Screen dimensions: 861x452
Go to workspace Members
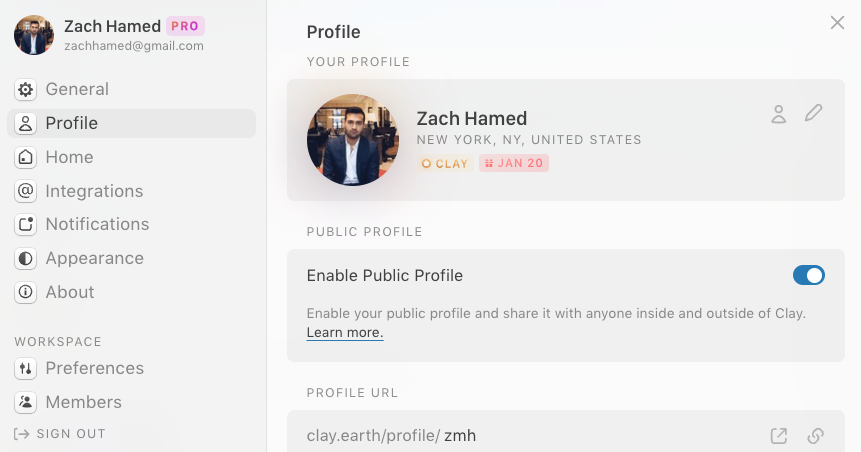pos(83,402)
